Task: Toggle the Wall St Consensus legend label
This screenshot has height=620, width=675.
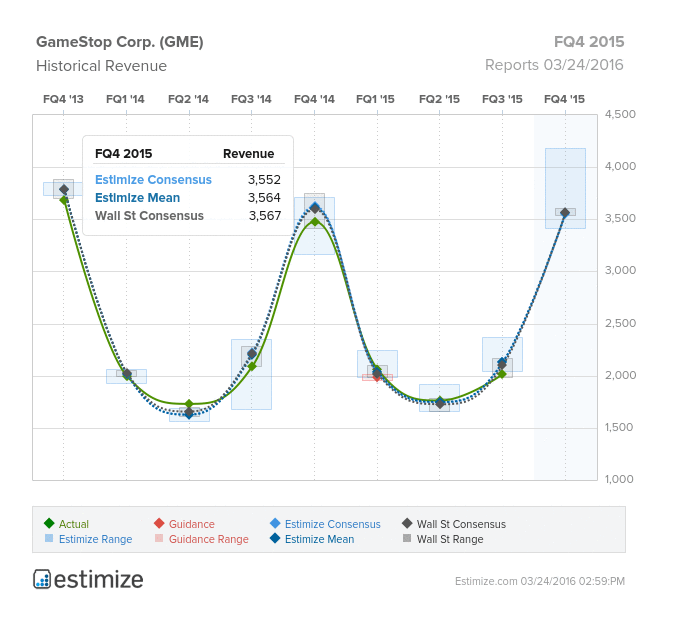Action: [x=461, y=524]
